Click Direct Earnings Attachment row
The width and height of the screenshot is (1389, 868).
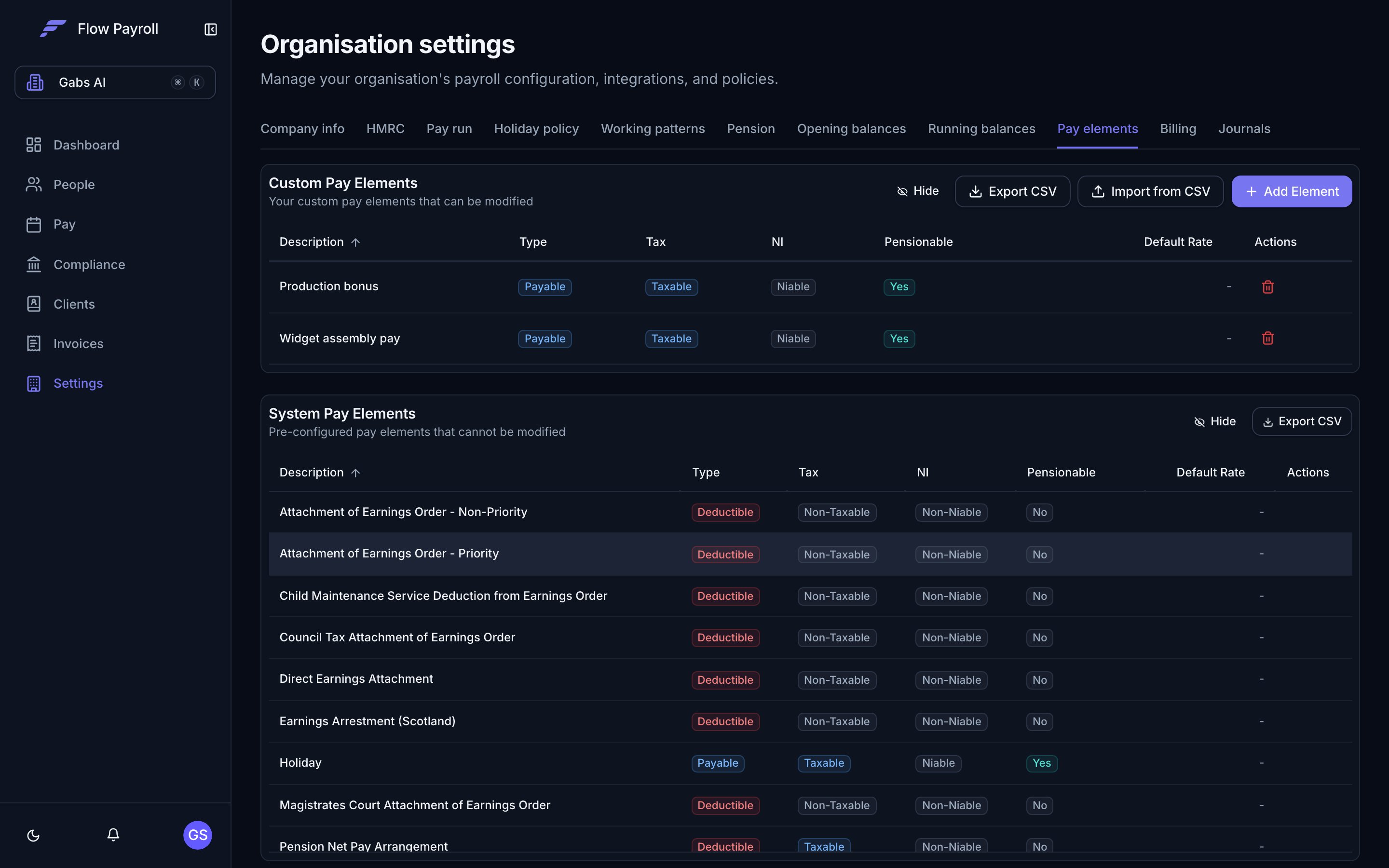[810, 679]
